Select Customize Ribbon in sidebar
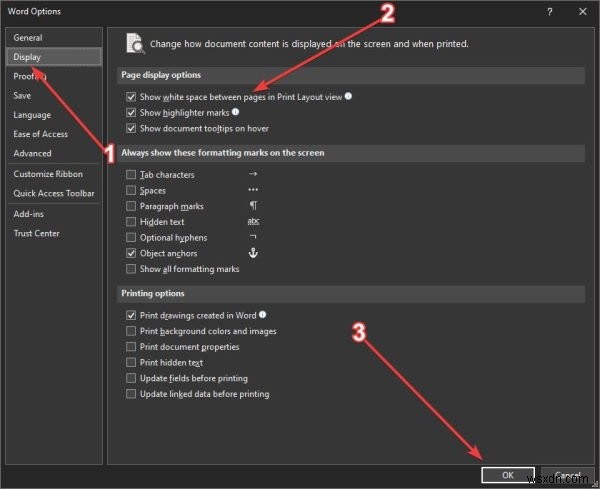This screenshot has width=600, height=489. (x=46, y=174)
